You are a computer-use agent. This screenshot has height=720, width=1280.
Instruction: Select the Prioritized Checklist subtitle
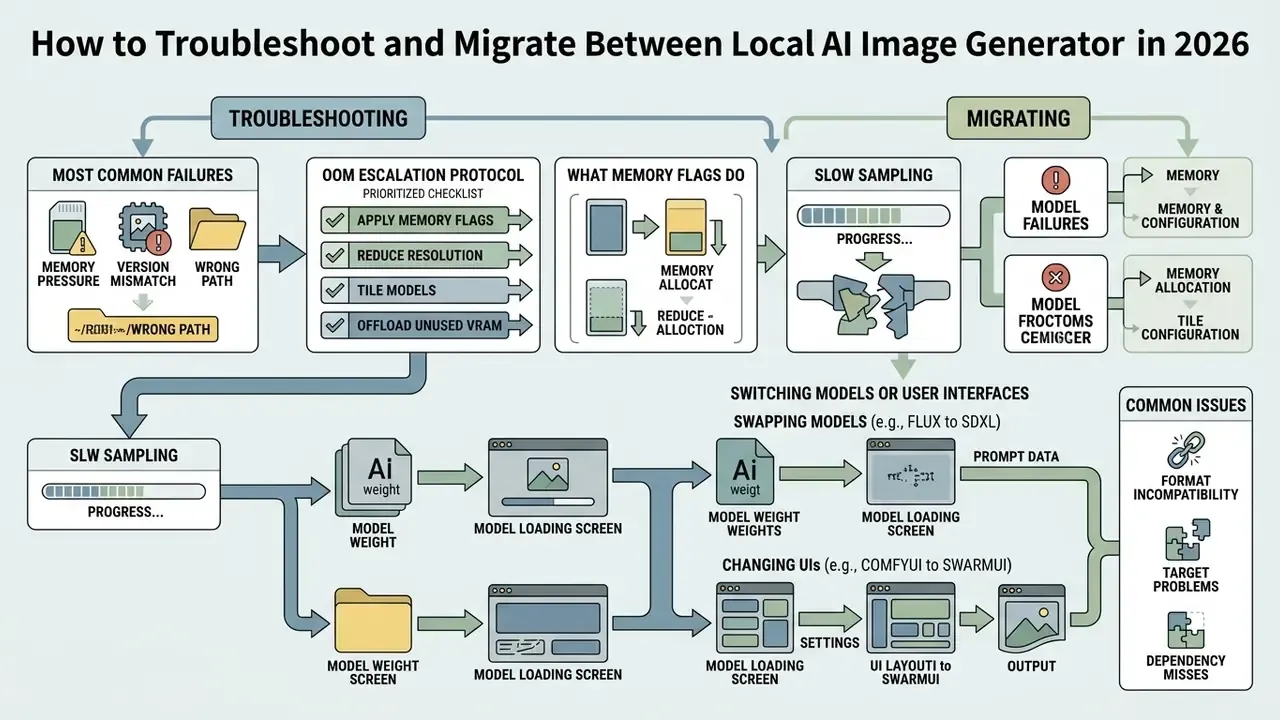point(424,194)
